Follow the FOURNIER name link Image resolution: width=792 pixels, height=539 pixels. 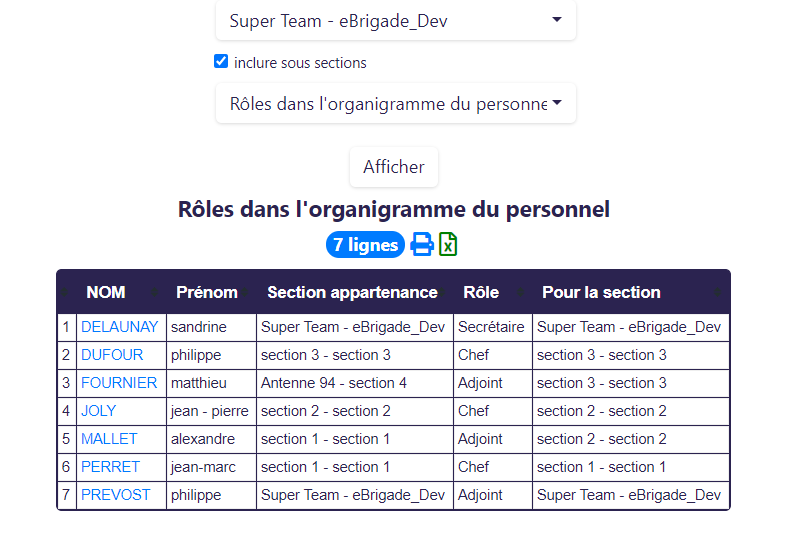(119, 383)
